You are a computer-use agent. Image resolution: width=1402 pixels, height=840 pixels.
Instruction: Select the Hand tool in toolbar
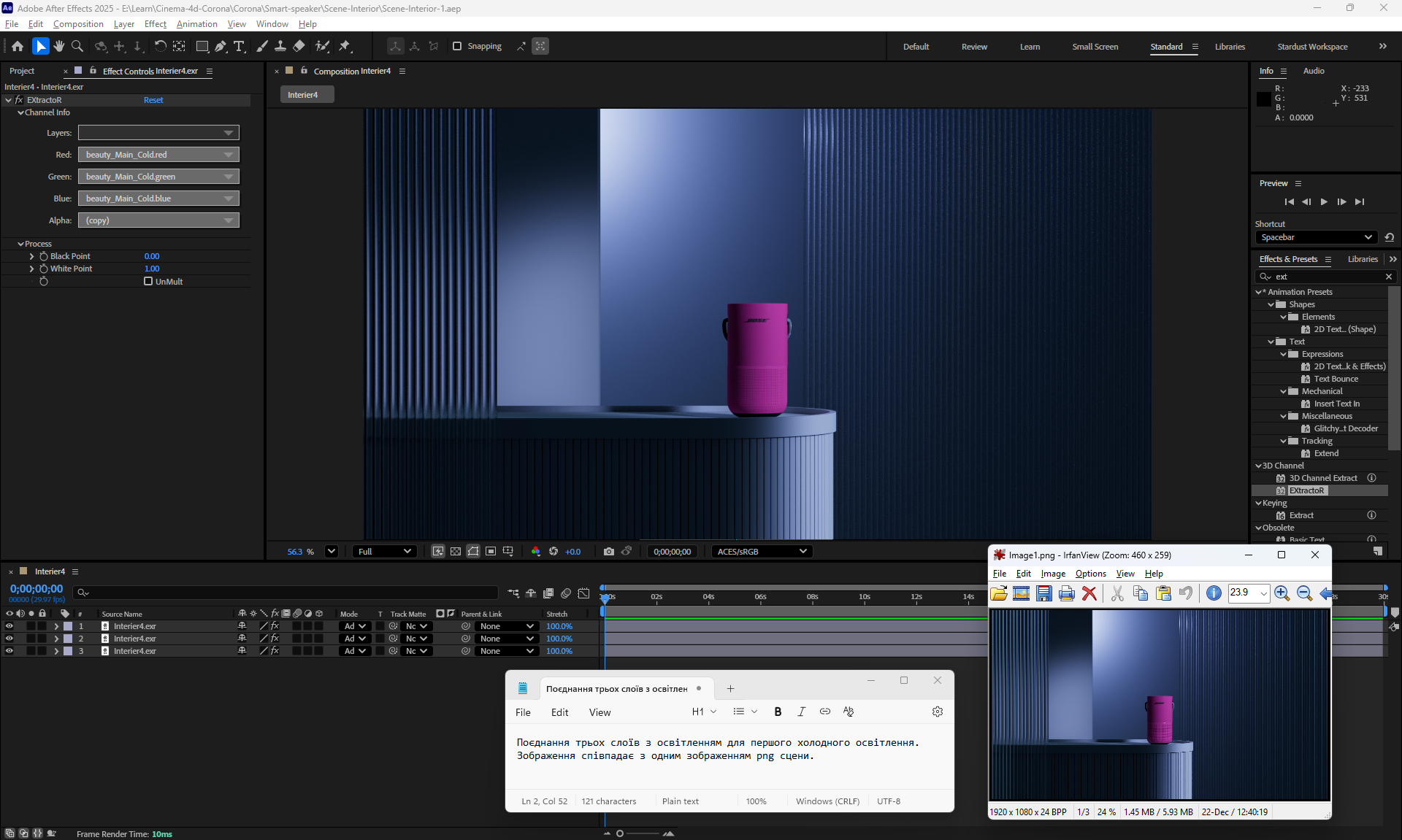[x=58, y=46]
